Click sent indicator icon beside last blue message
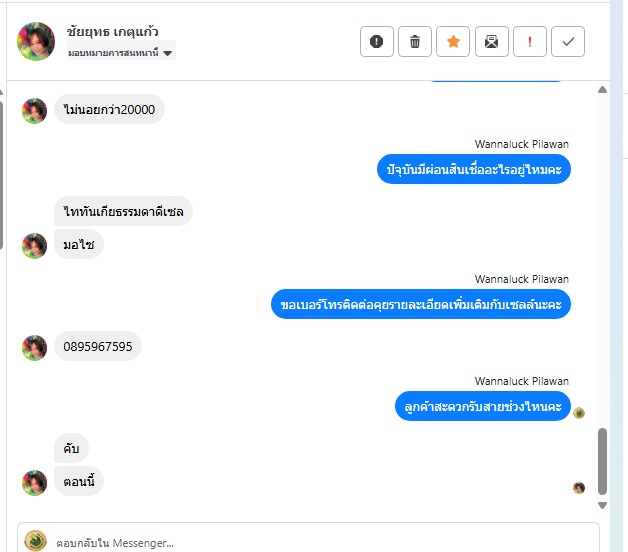Image resolution: width=628 pixels, height=552 pixels. [x=579, y=413]
